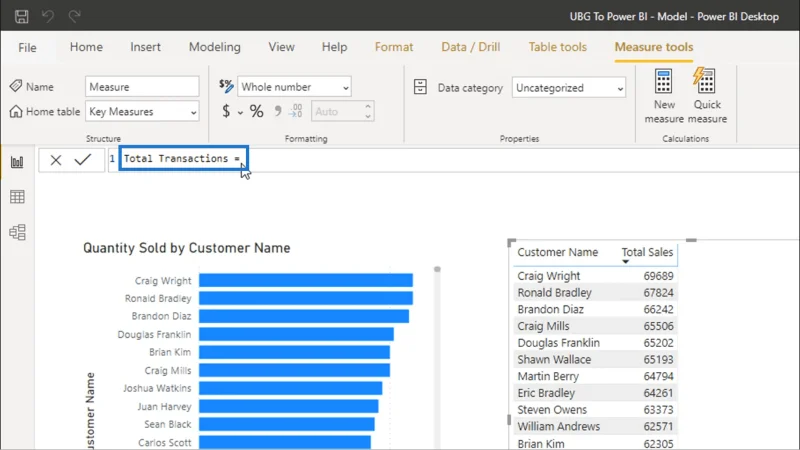Open the Table tools tab
This screenshot has width=800, height=450.
click(x=558, y=47)
